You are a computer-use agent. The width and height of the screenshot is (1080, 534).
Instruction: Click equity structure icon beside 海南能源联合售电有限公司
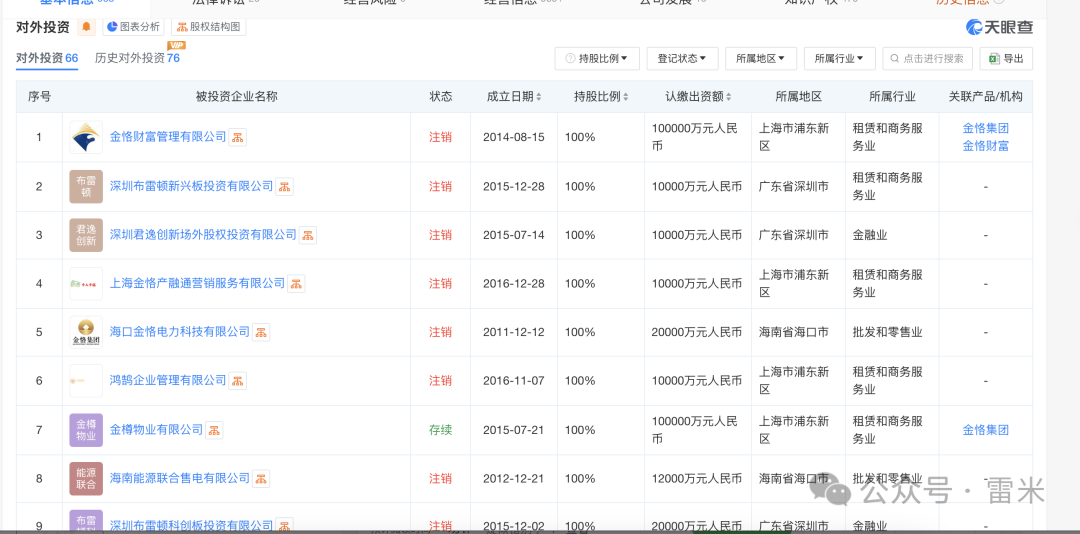pyautogui.click(x=261, y=478)
